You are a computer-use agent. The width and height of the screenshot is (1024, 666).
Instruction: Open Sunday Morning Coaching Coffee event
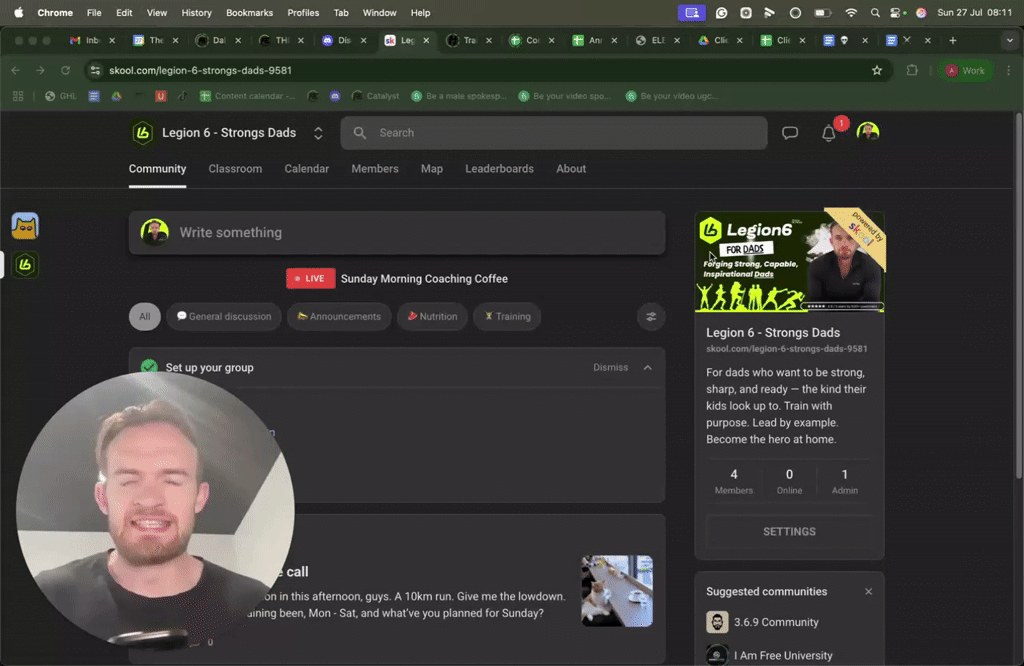(x=424, y=279)
